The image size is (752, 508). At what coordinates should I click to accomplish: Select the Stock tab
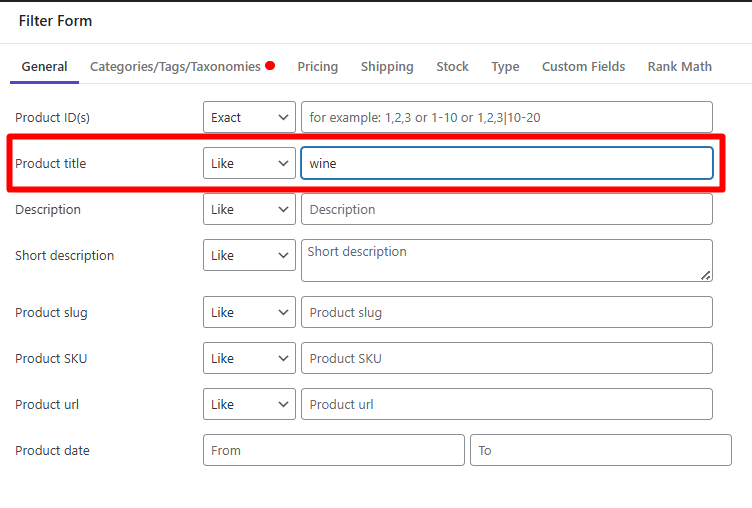pyautogui.click(x=452, y=67)
